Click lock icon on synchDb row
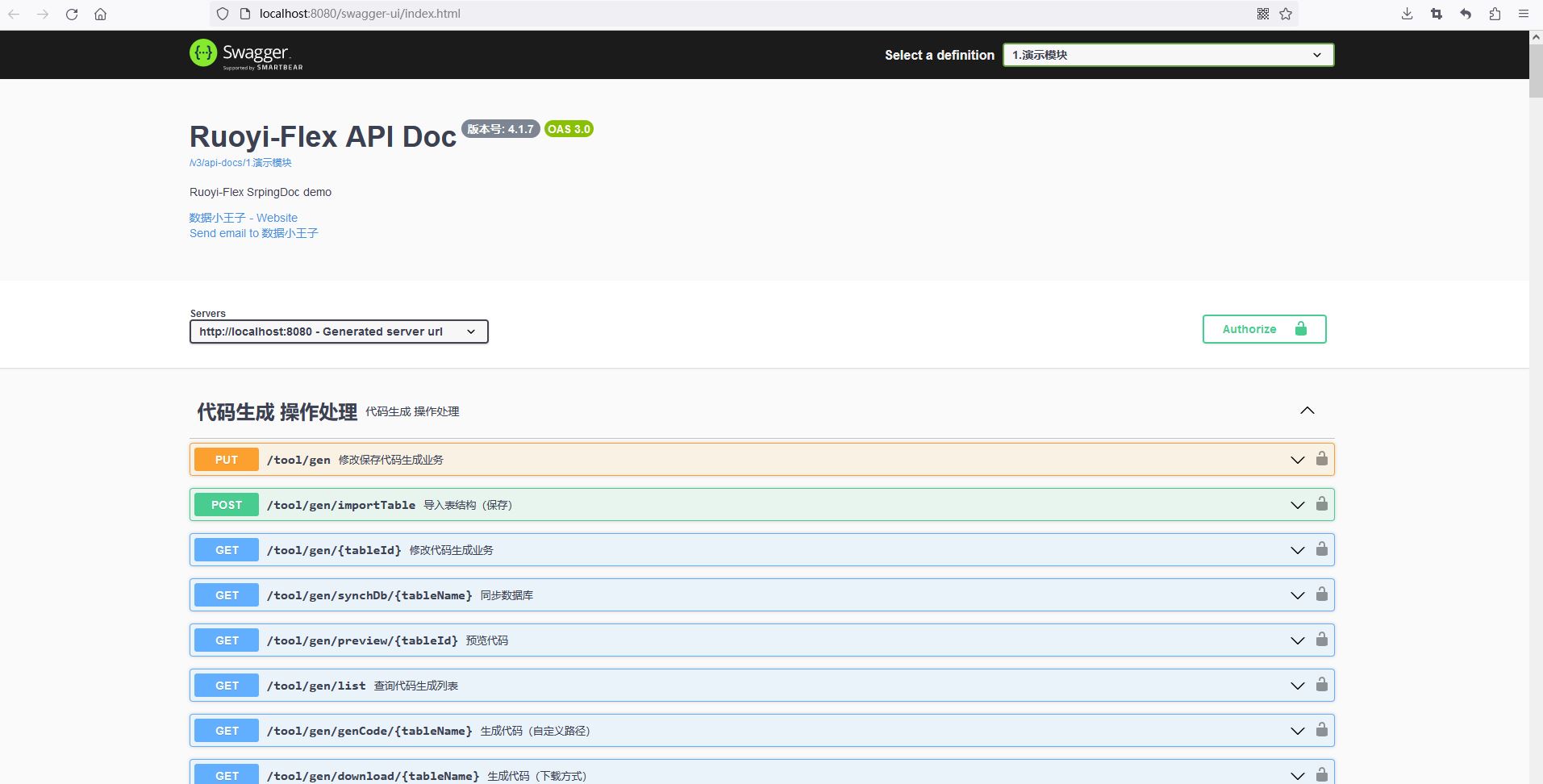 click(1322, 594)
